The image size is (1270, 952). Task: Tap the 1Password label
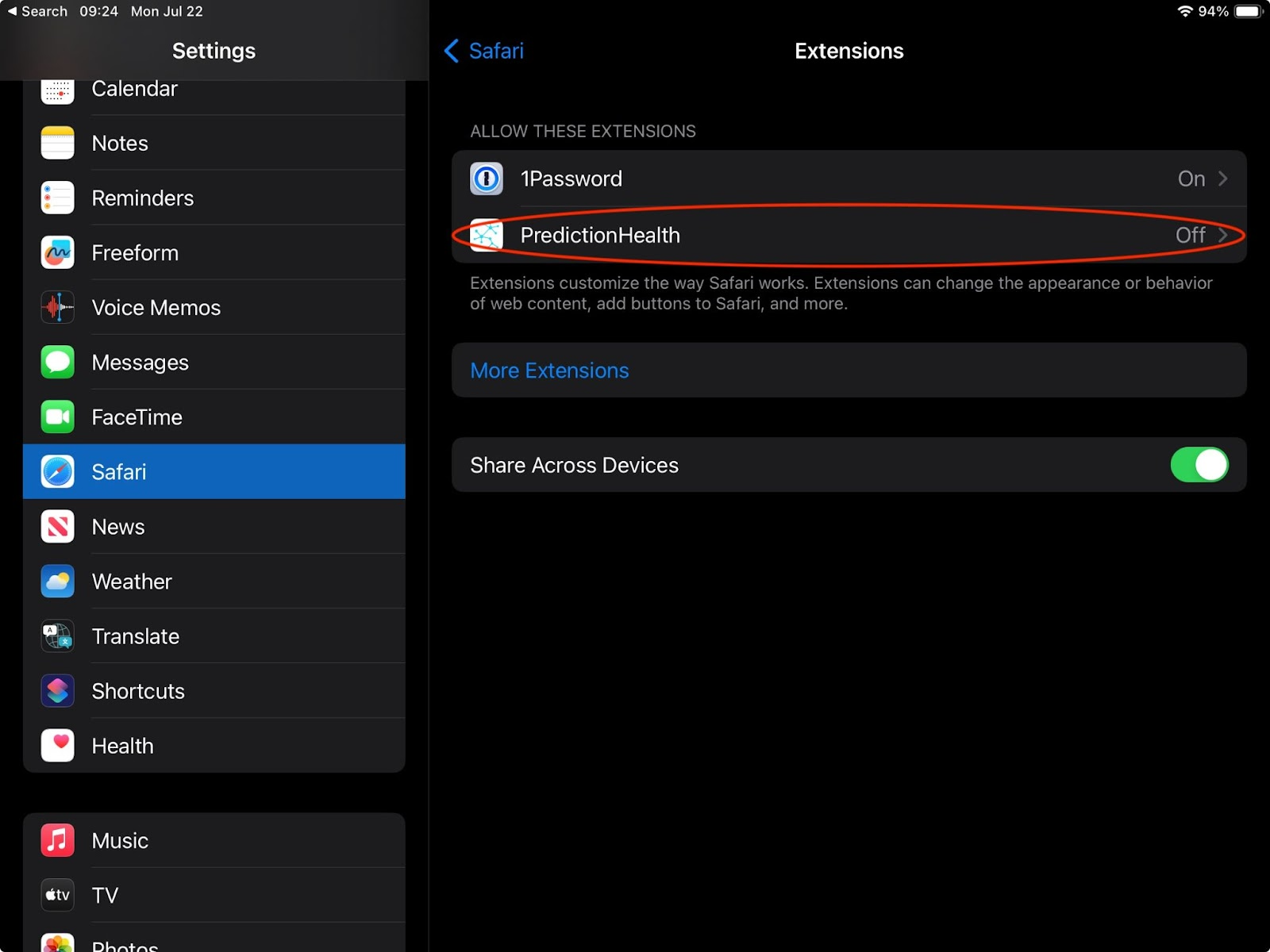tap(571, 178)
